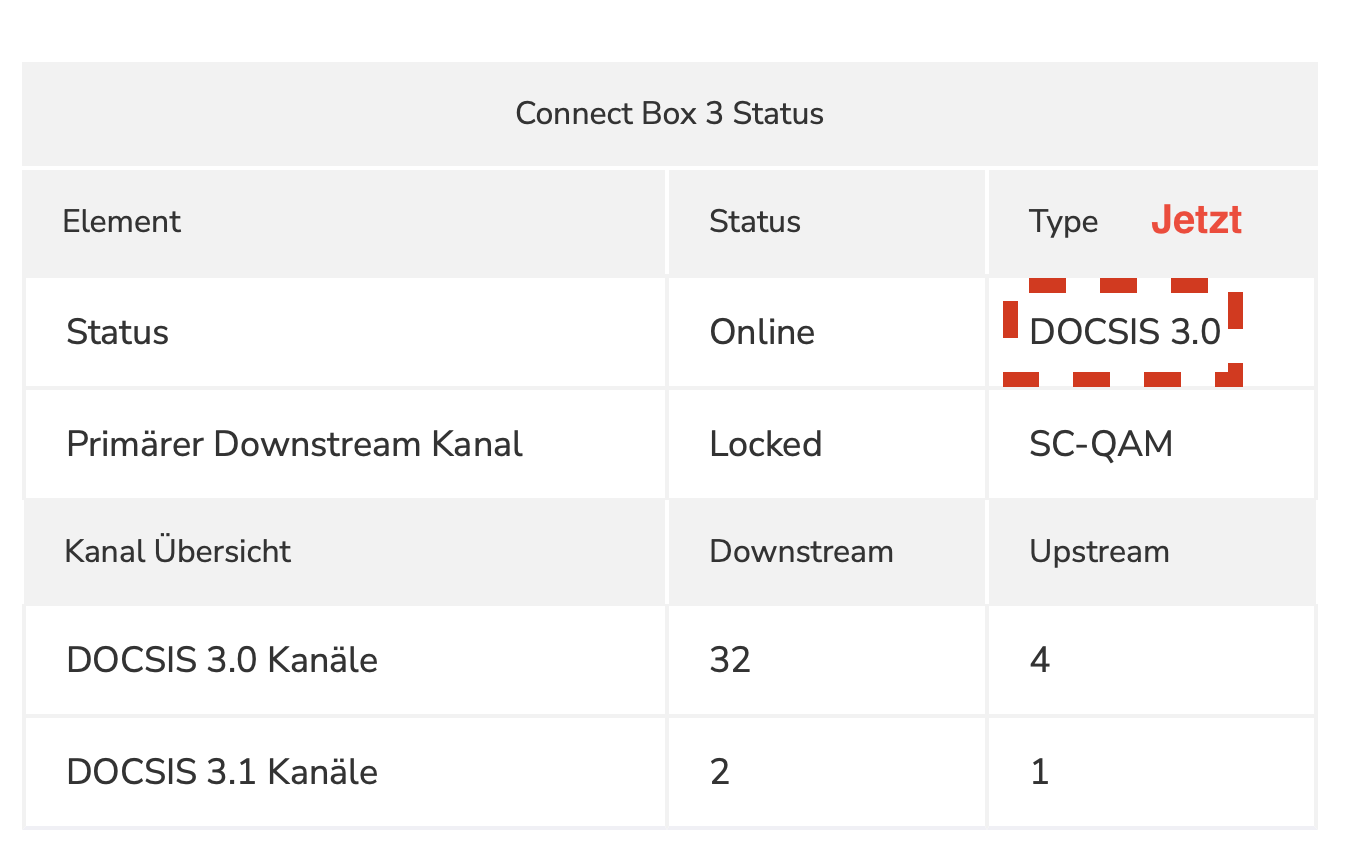Select the "Status" row label beside "Online"
This screenshot has height=860, width=1354.
[117, 332]
